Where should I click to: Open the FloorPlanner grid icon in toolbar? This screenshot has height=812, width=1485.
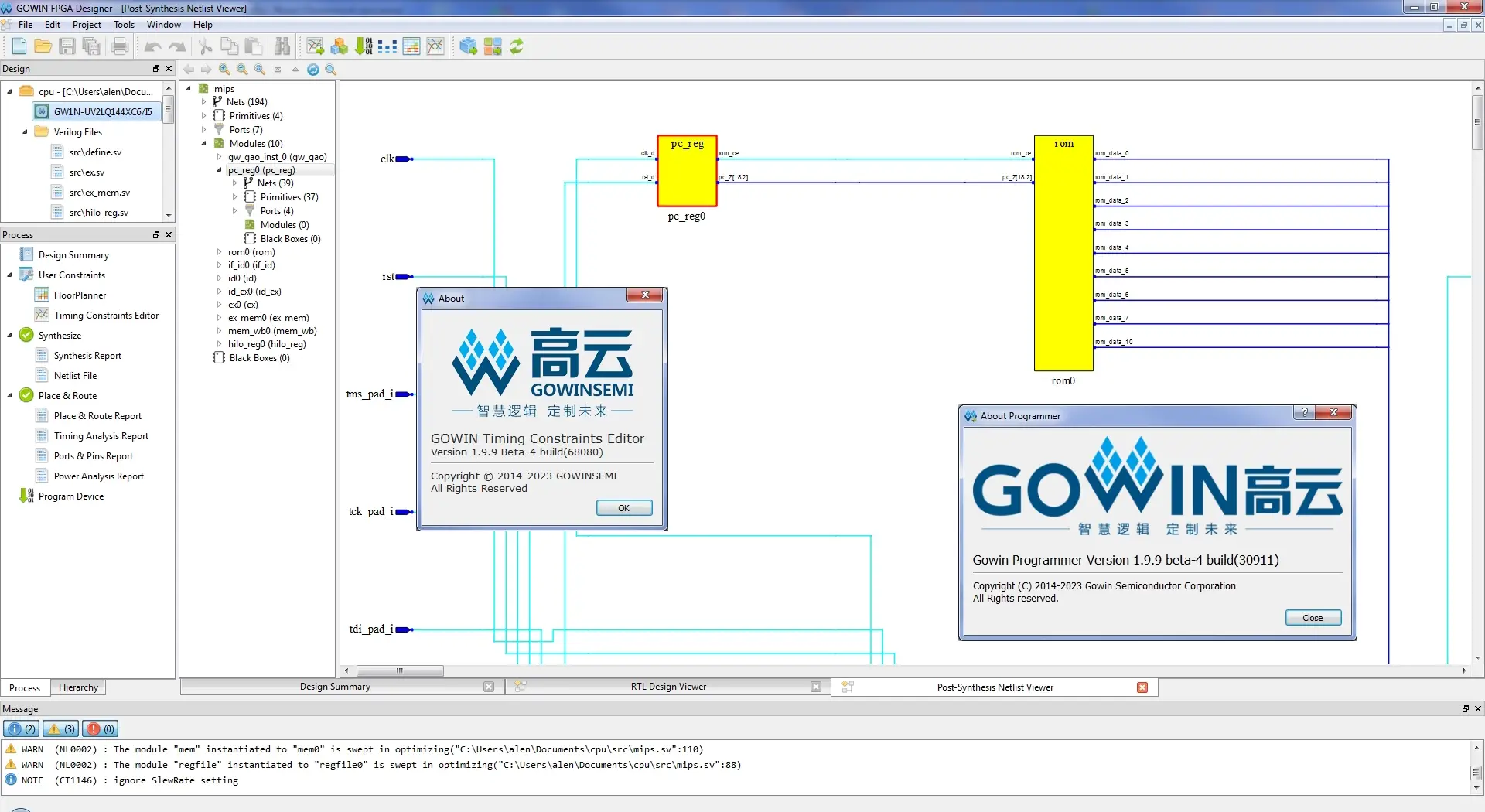click(x=411, y=46)
